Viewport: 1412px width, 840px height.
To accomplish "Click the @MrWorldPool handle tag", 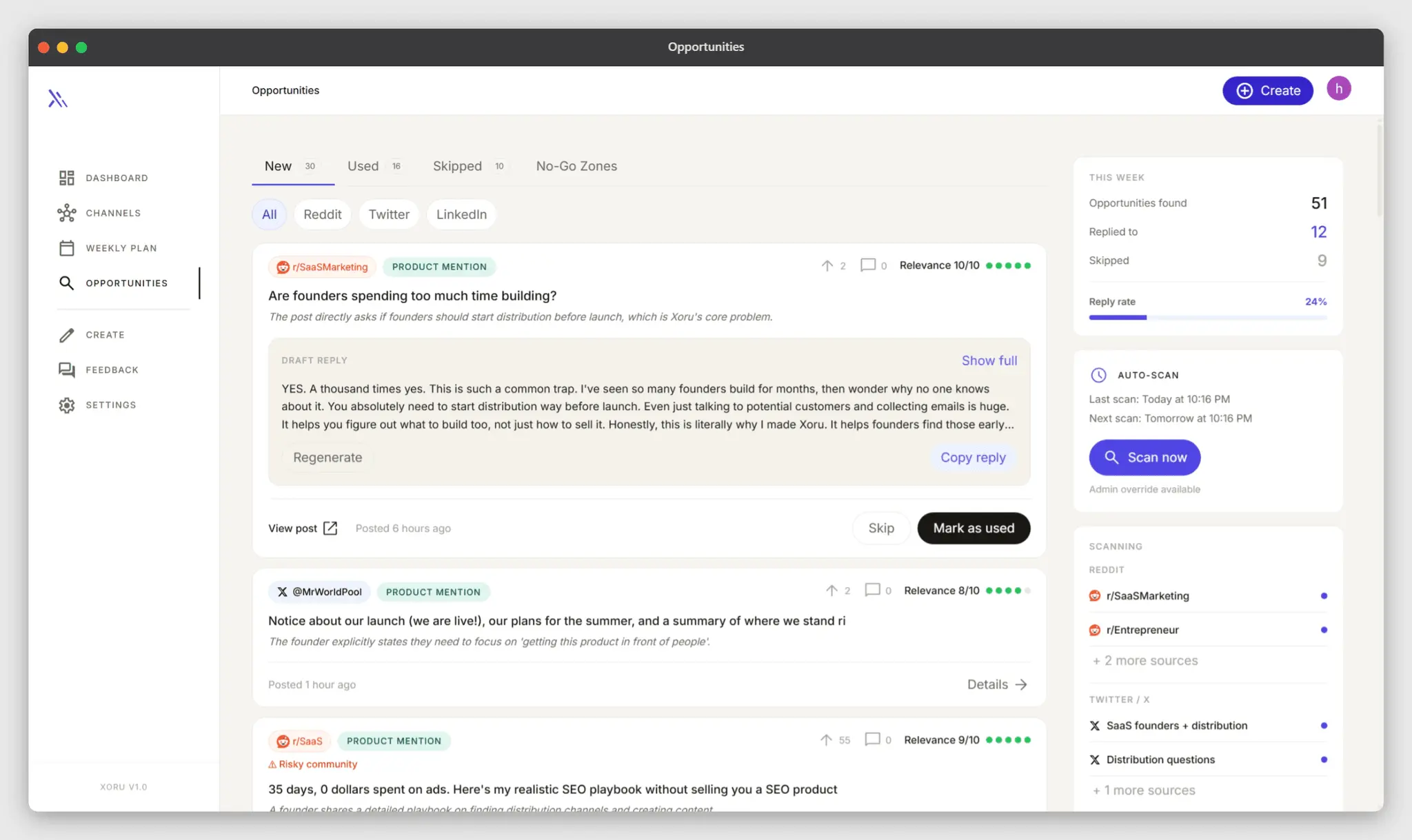I will [319, 592].
